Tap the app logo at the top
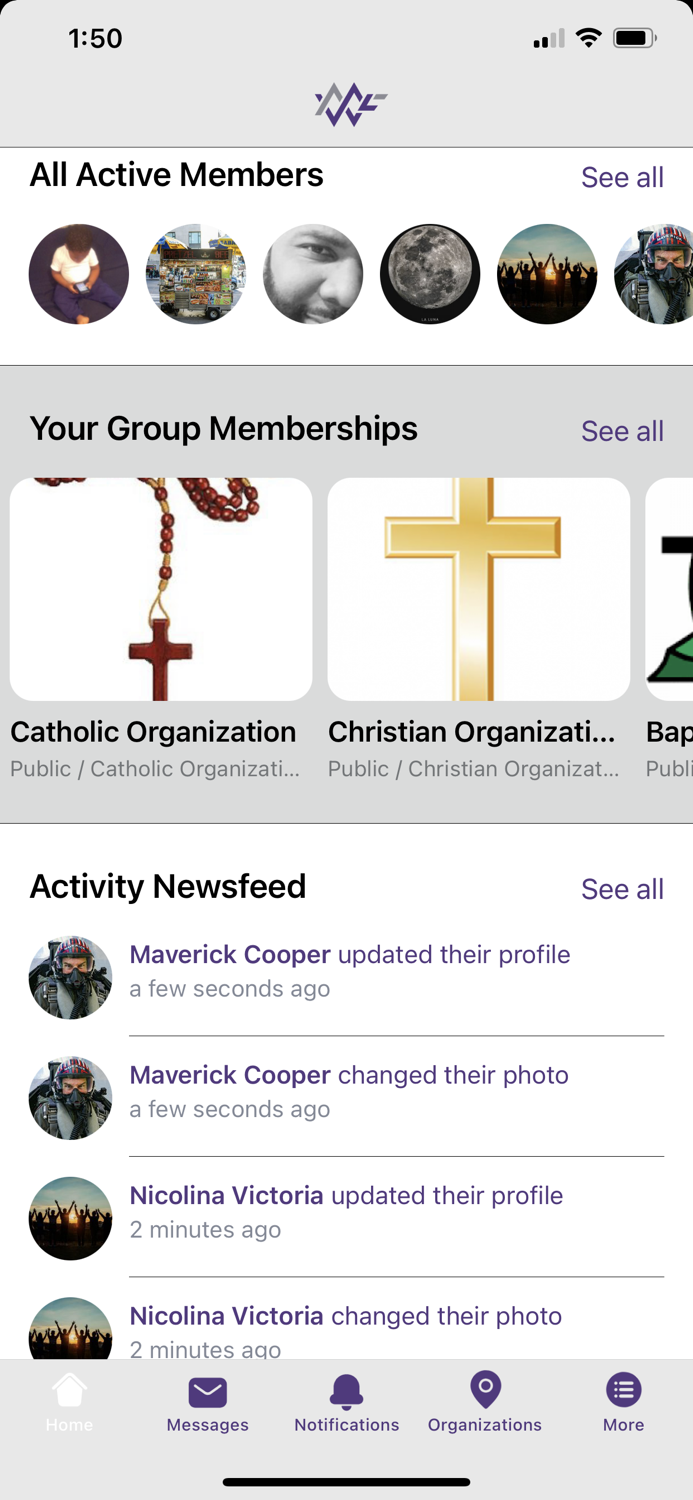 [346, 100]
